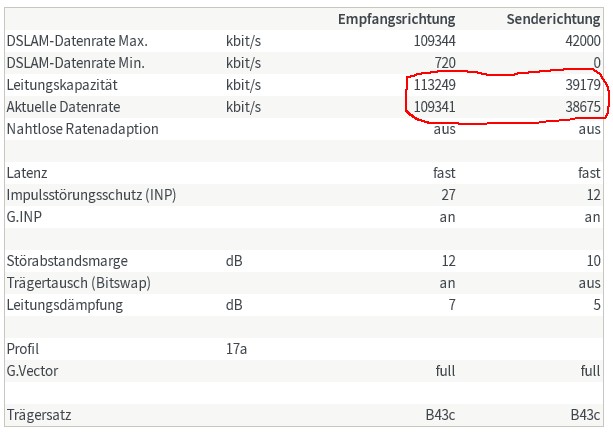
Task: Click the Senderichtung column header
Action: click(546, 19)
